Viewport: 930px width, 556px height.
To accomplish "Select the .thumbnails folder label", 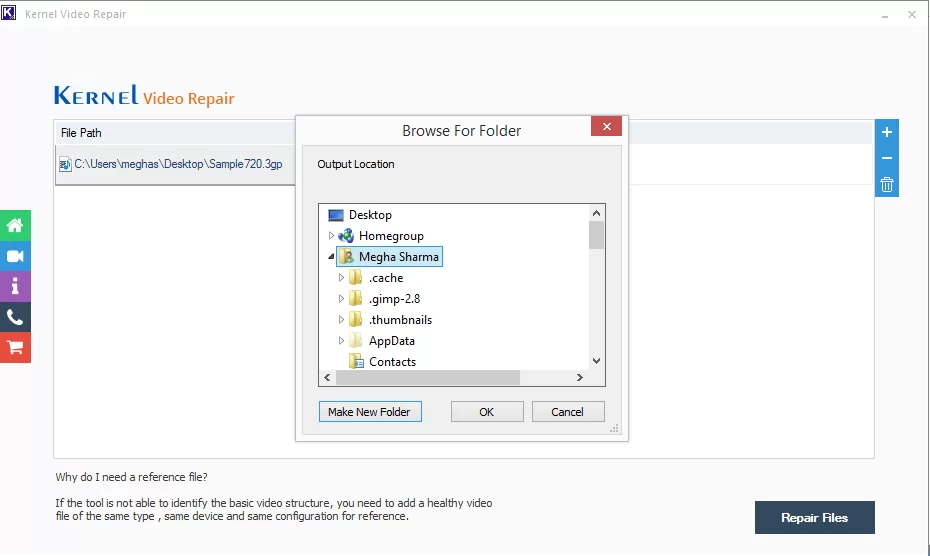I will (x=400, y=320).
